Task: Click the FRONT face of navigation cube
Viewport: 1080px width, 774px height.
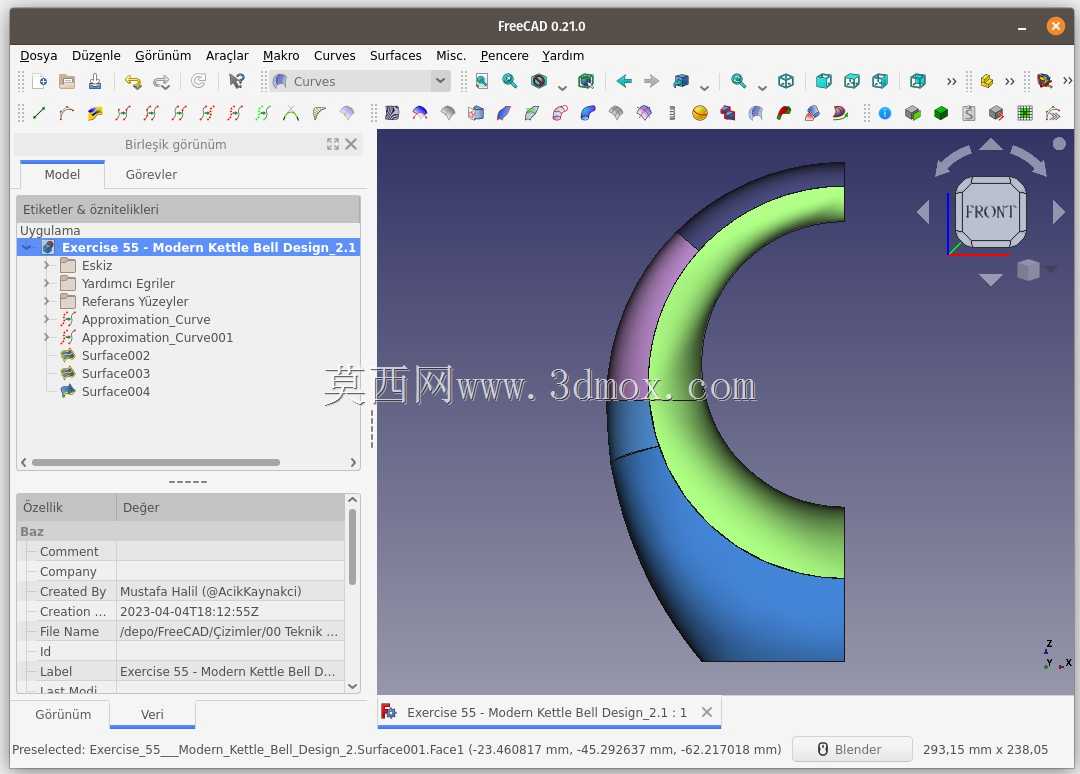Action: tap(990, 211)
